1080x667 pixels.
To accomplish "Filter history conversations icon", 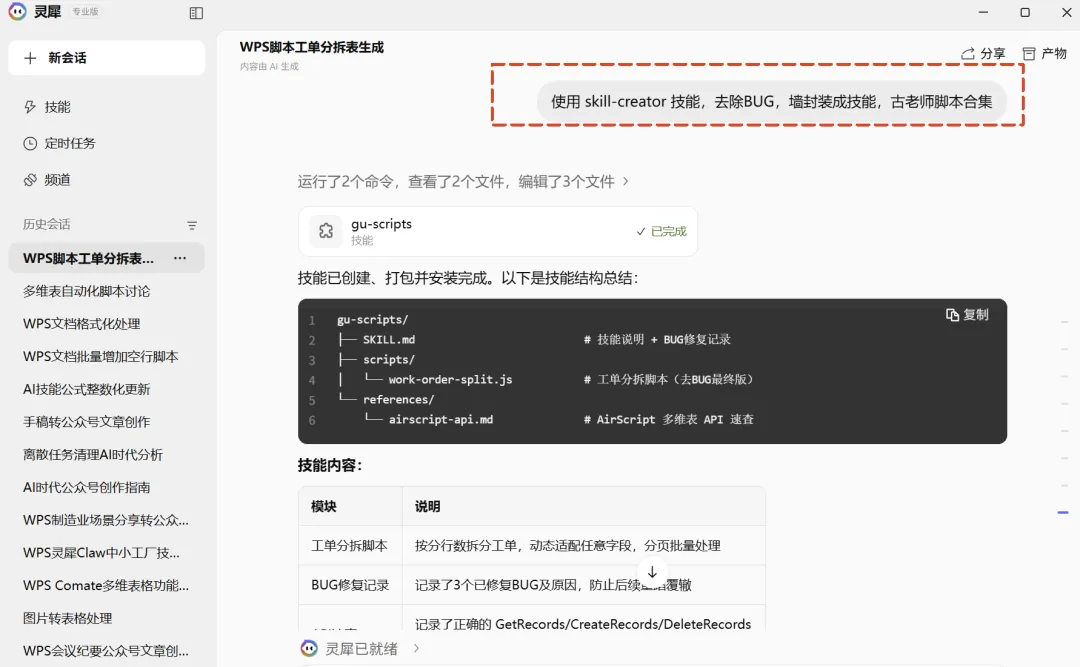I will point(192,225).
